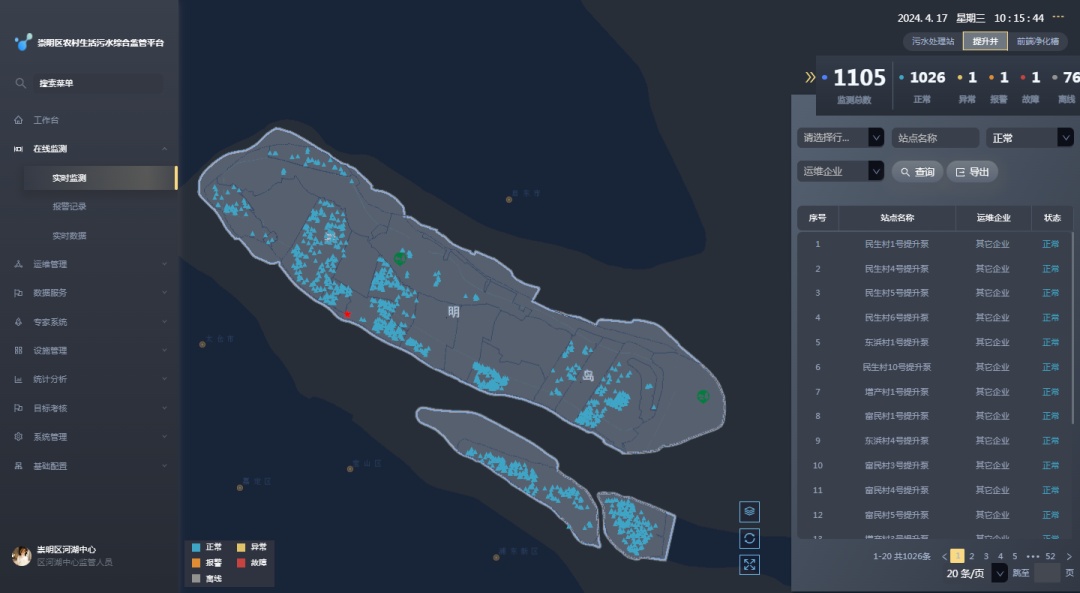The image size is (1080, 593).
Task: Click 正常 status link for 东浜村1号提升泵
Action: click(x=1050, y=342)
